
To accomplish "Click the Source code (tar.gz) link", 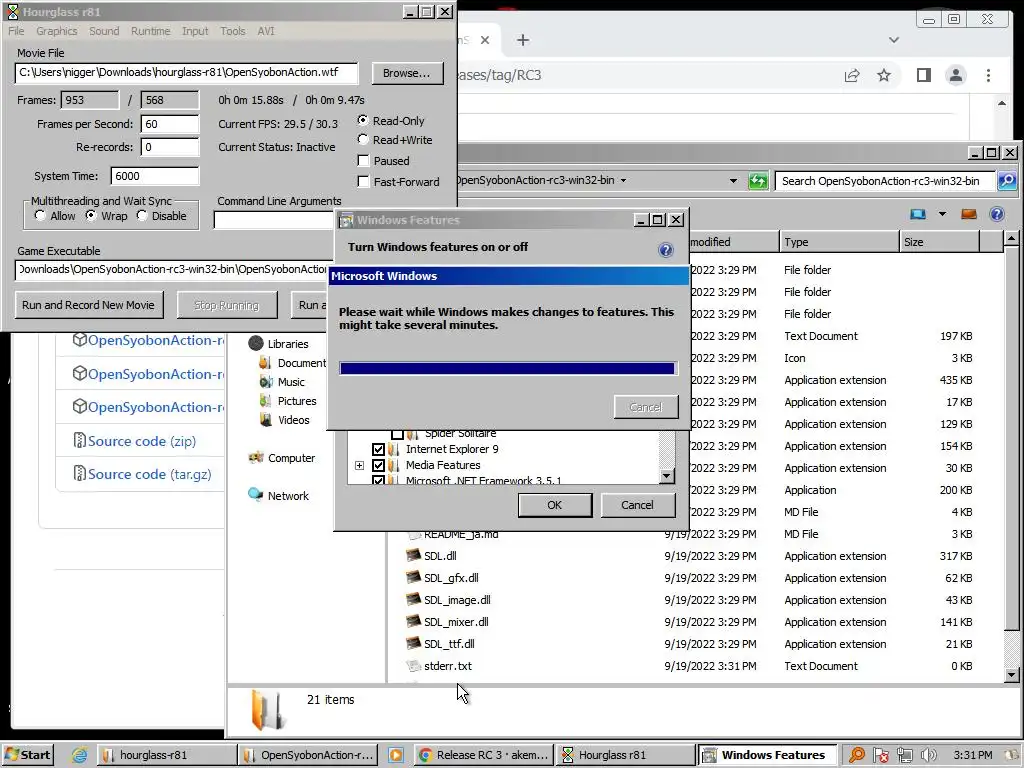I will (x=150, y=475).
